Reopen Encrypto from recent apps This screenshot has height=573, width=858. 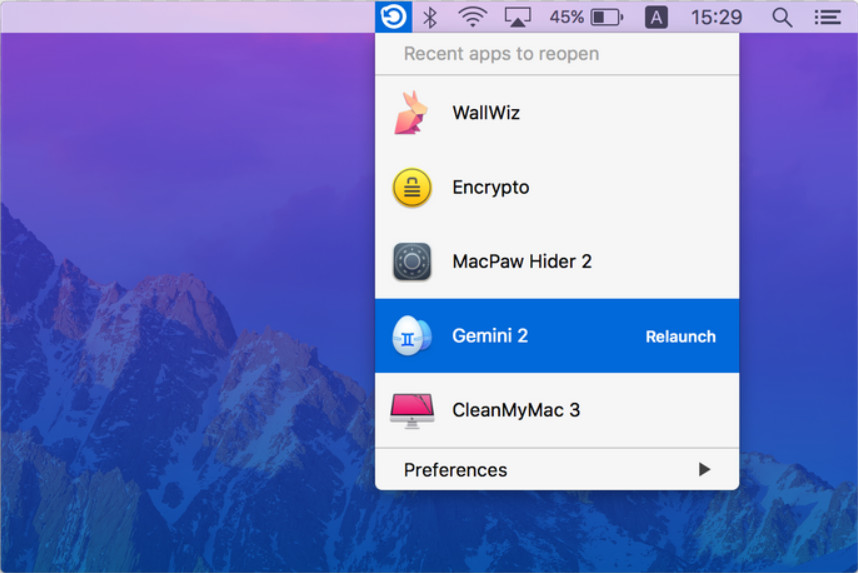pyautogui.click(x=557, y=187)
